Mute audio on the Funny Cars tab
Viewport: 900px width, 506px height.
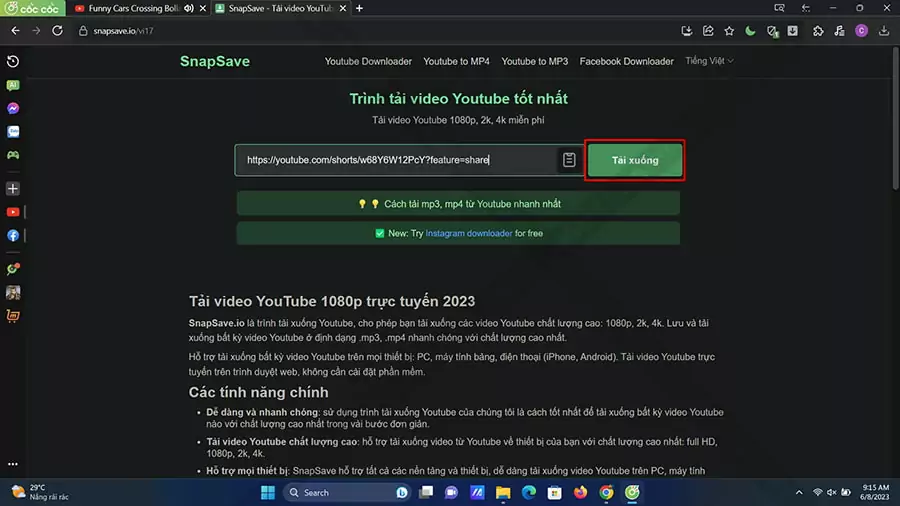(189, 8)
